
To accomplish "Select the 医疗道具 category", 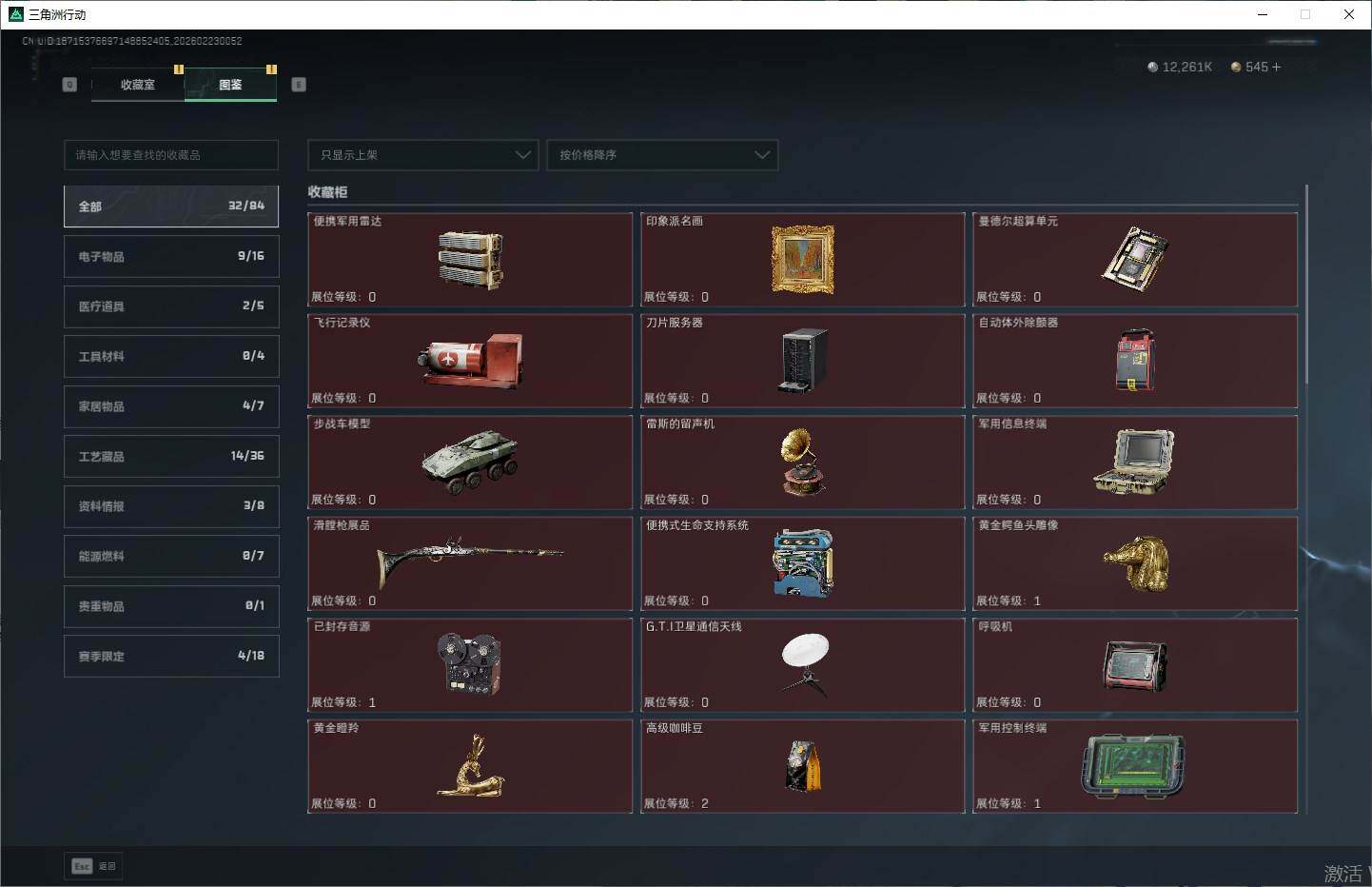I will click(171, 306).
